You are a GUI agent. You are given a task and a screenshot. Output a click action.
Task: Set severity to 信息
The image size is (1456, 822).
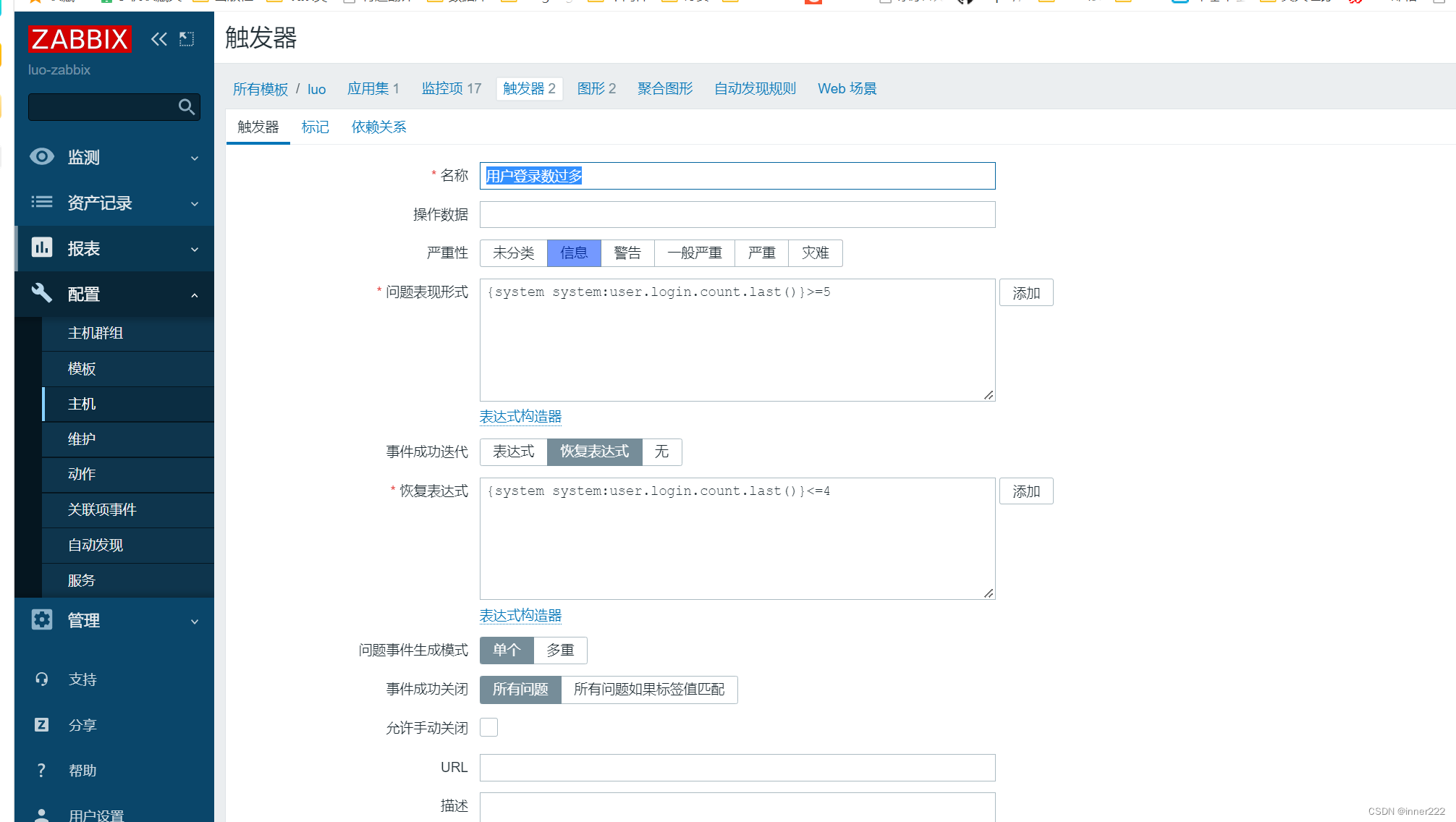[x=574, y=253]
